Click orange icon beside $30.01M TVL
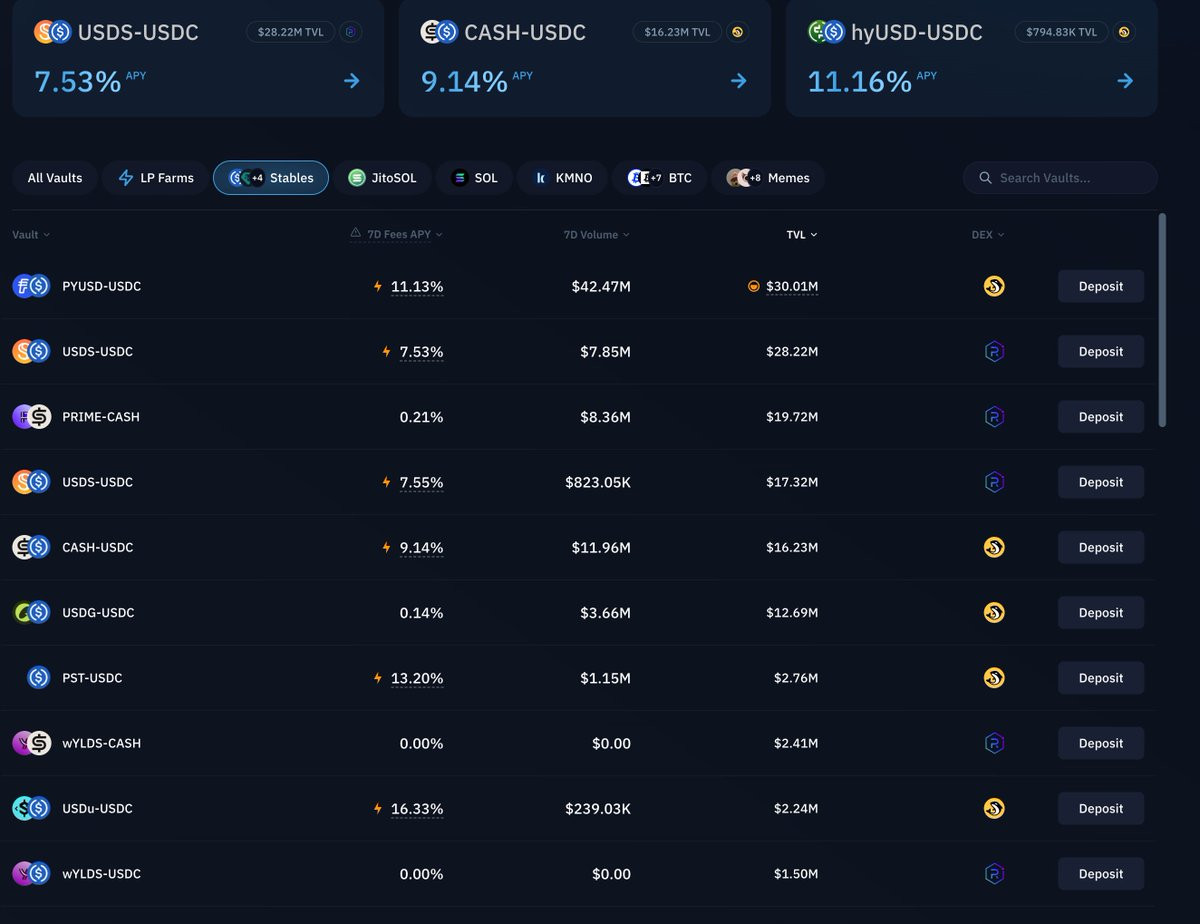 [754, 287]
